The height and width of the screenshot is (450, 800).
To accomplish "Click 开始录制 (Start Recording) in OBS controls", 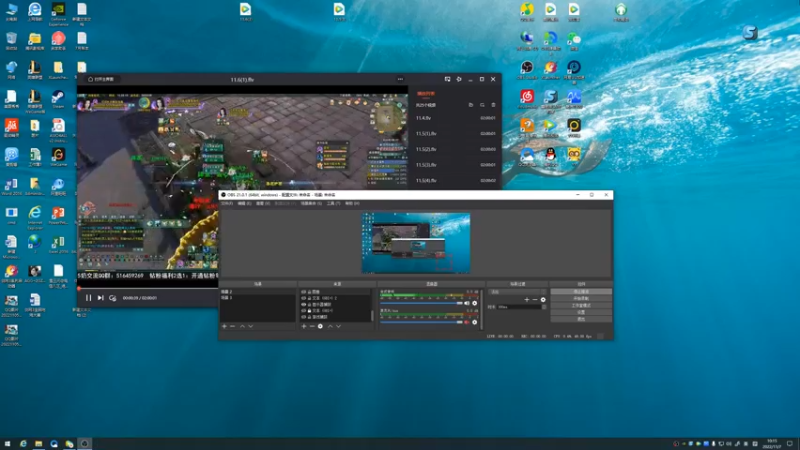I will 581,298.
